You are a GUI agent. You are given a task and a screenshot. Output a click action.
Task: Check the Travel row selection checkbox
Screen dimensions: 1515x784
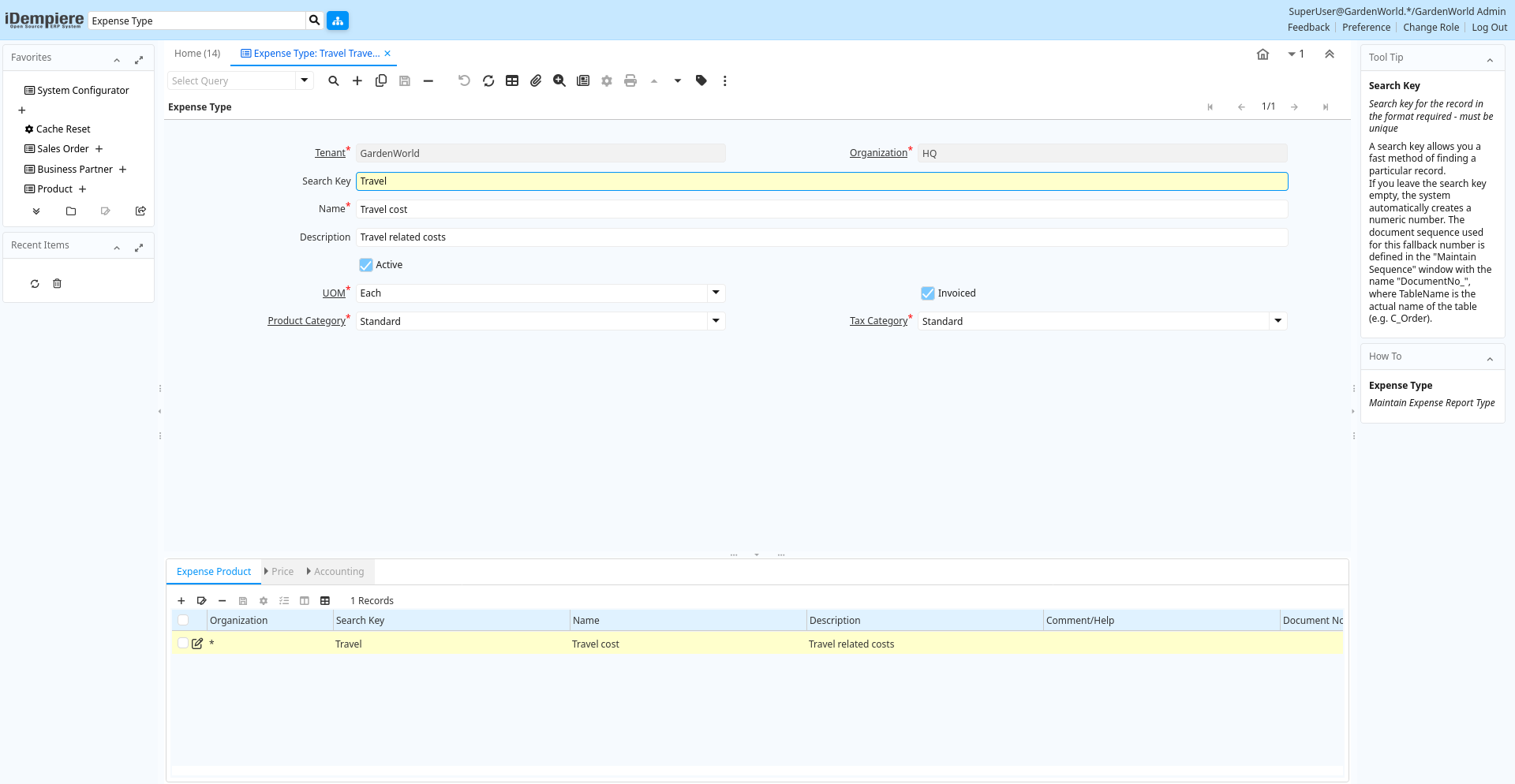click(183, 644)
